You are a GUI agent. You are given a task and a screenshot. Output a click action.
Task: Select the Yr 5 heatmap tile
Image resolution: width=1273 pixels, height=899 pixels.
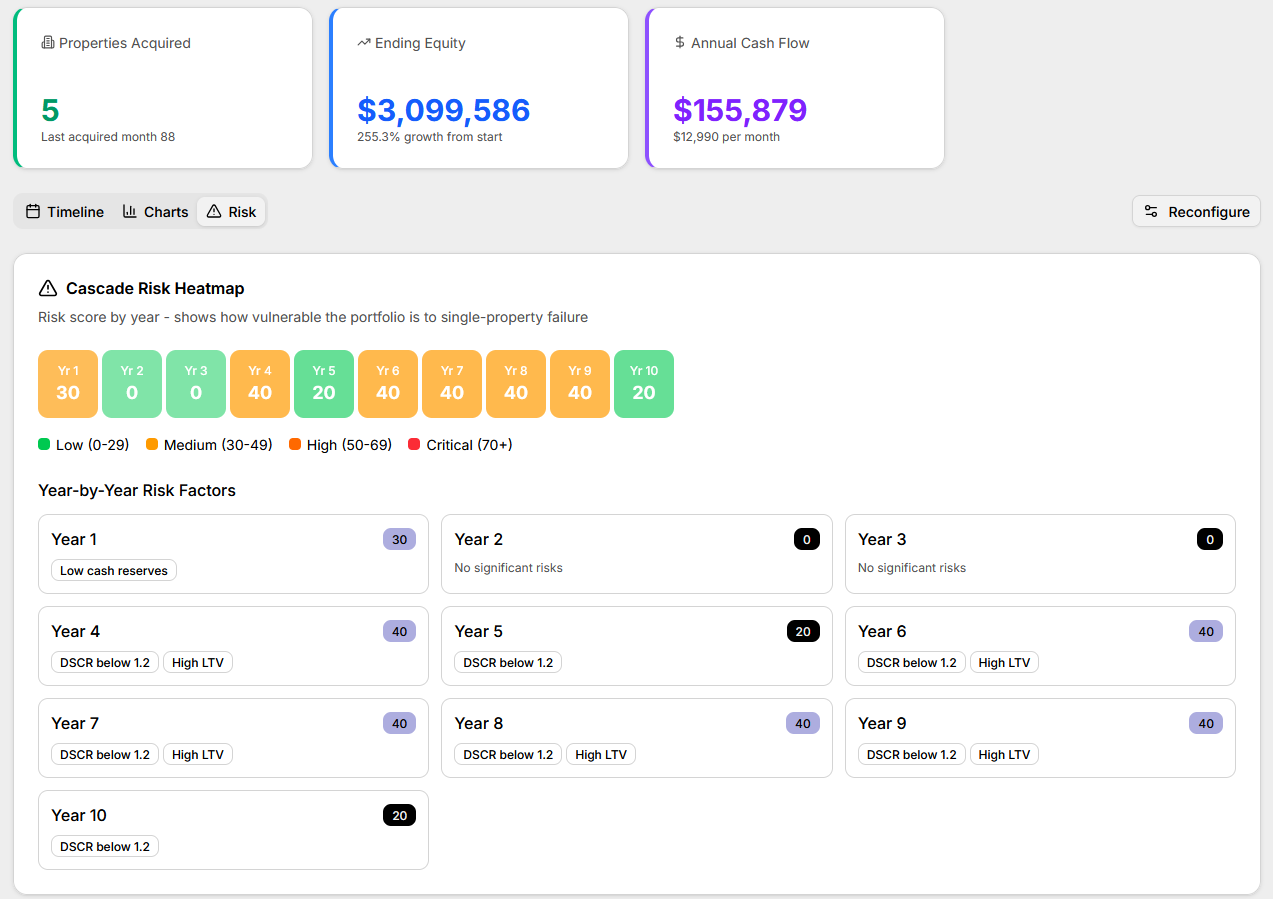click(x=324, y=384)
